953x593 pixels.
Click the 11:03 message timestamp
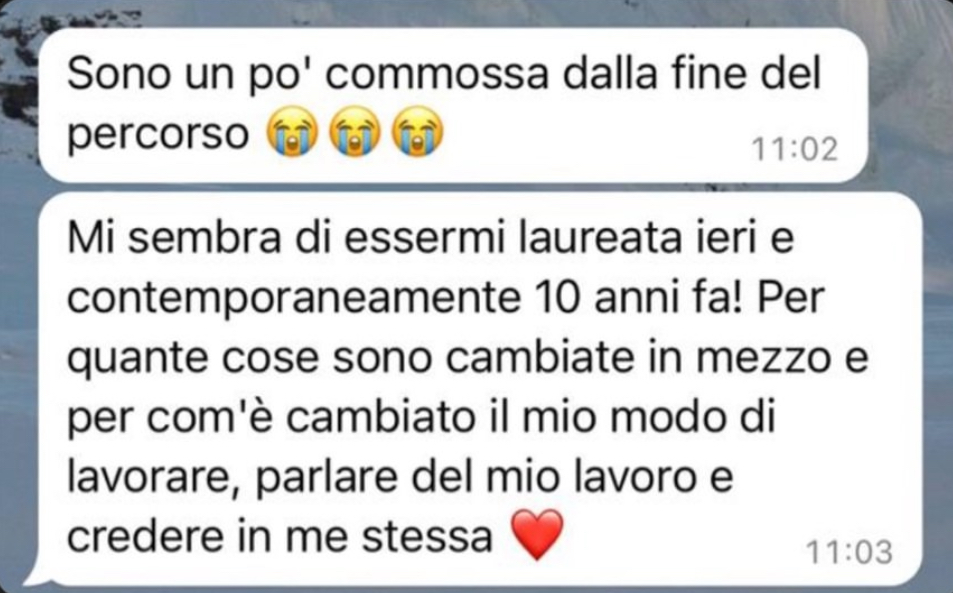848,552
